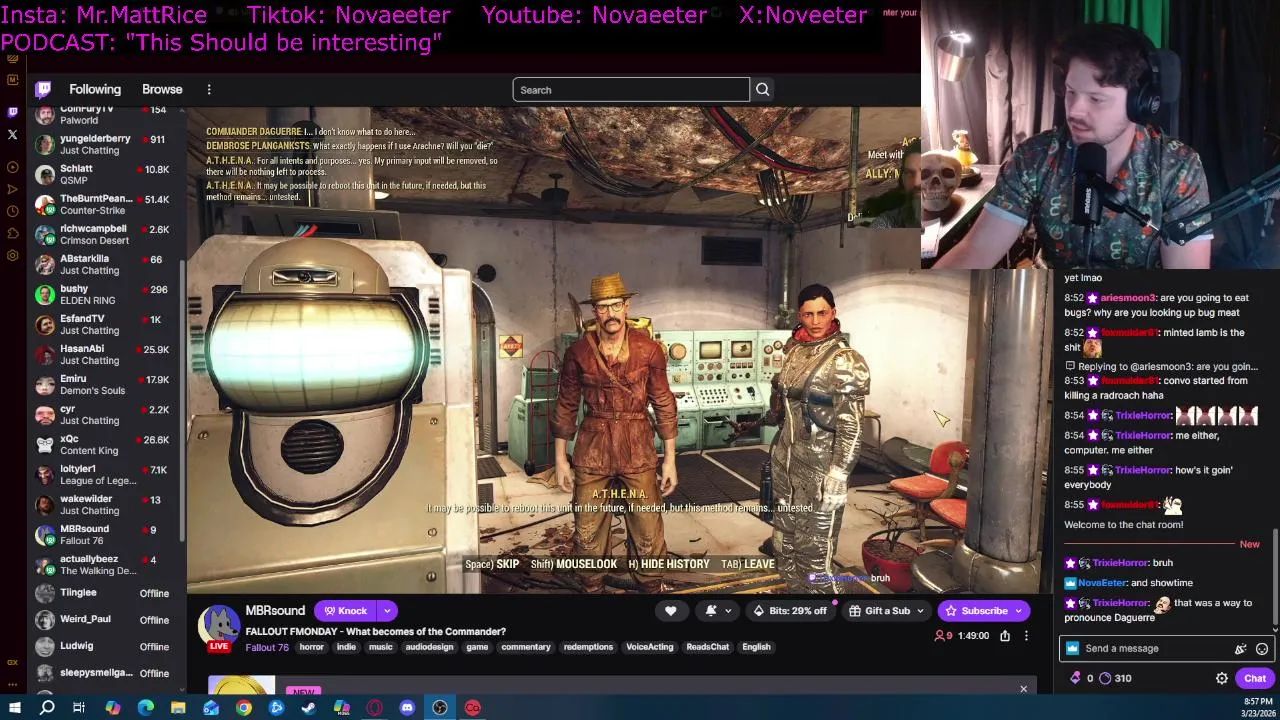The height and width of the screenshot is (720, 1280).
Task: Open the Fallout 76 category link
Action: [267, 647]
